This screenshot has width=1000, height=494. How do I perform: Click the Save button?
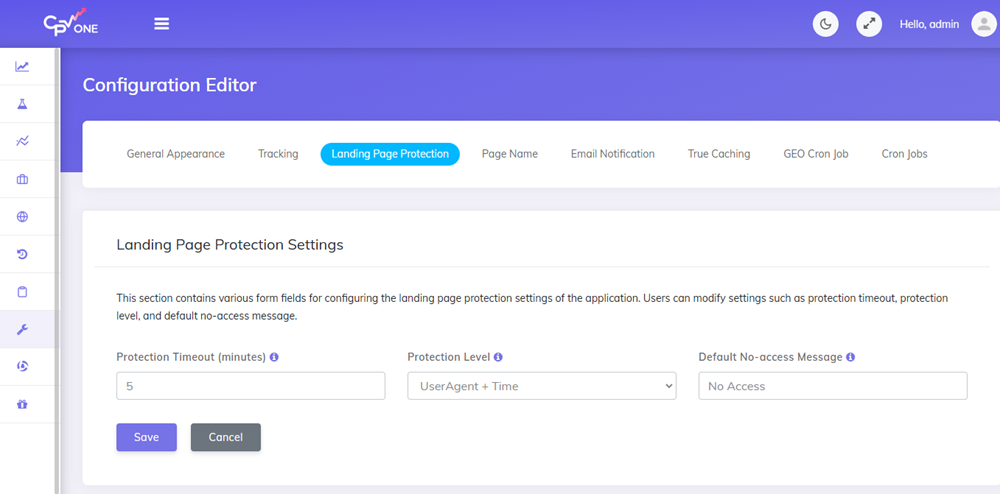click(x=146, y=437)
